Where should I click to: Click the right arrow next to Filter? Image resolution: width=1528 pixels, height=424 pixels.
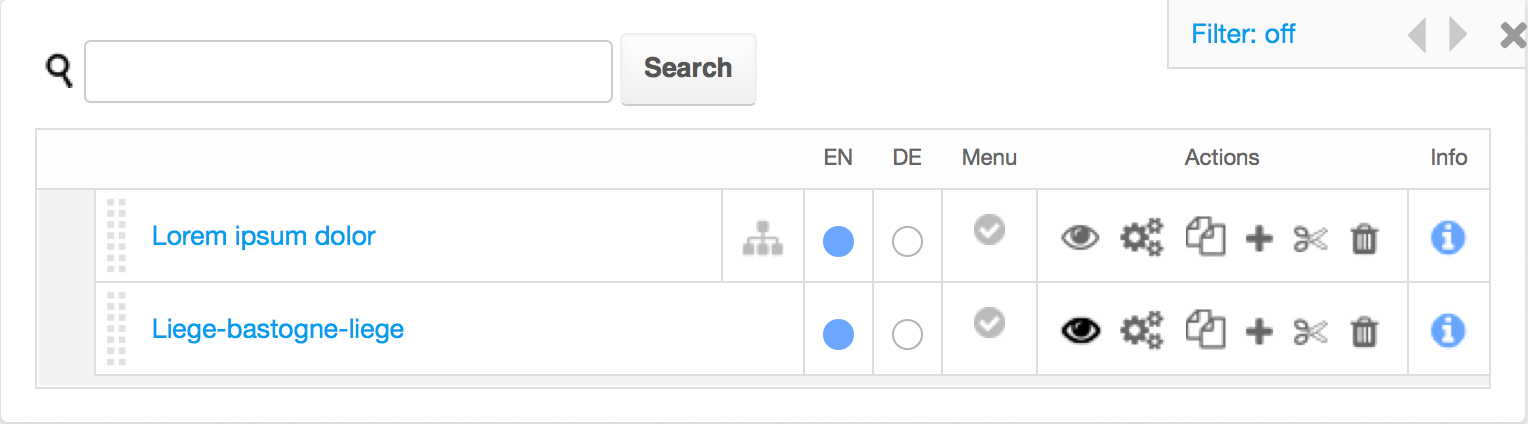[1458, 35]
